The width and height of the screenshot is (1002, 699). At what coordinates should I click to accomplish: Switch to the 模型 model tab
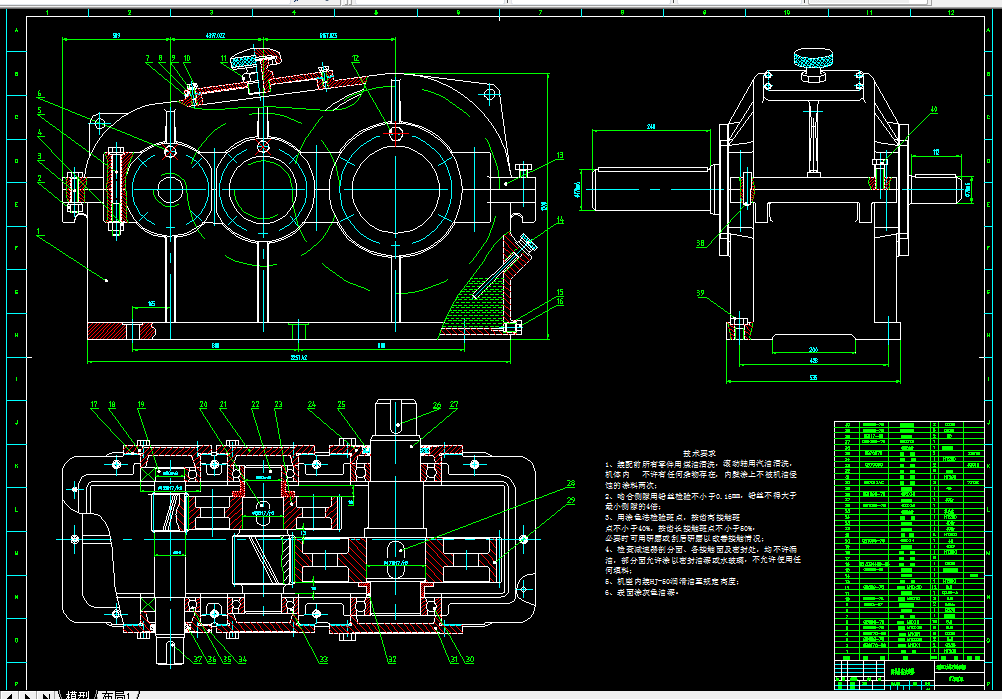[77, 695]
